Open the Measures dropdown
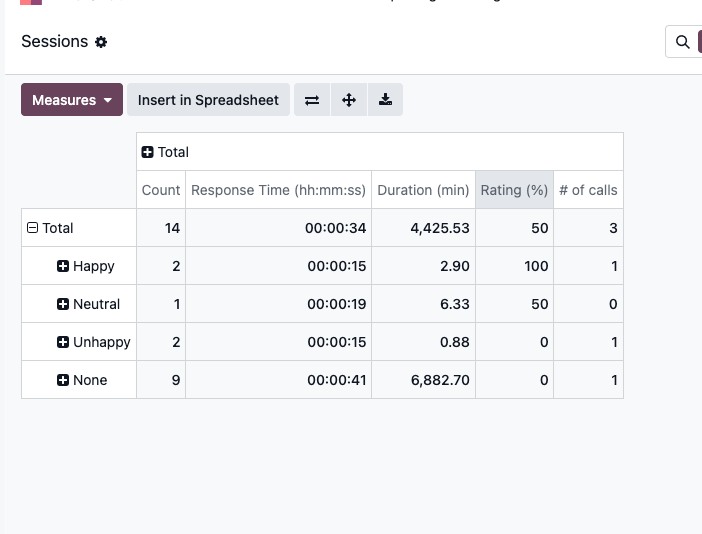 click(72, 100)
